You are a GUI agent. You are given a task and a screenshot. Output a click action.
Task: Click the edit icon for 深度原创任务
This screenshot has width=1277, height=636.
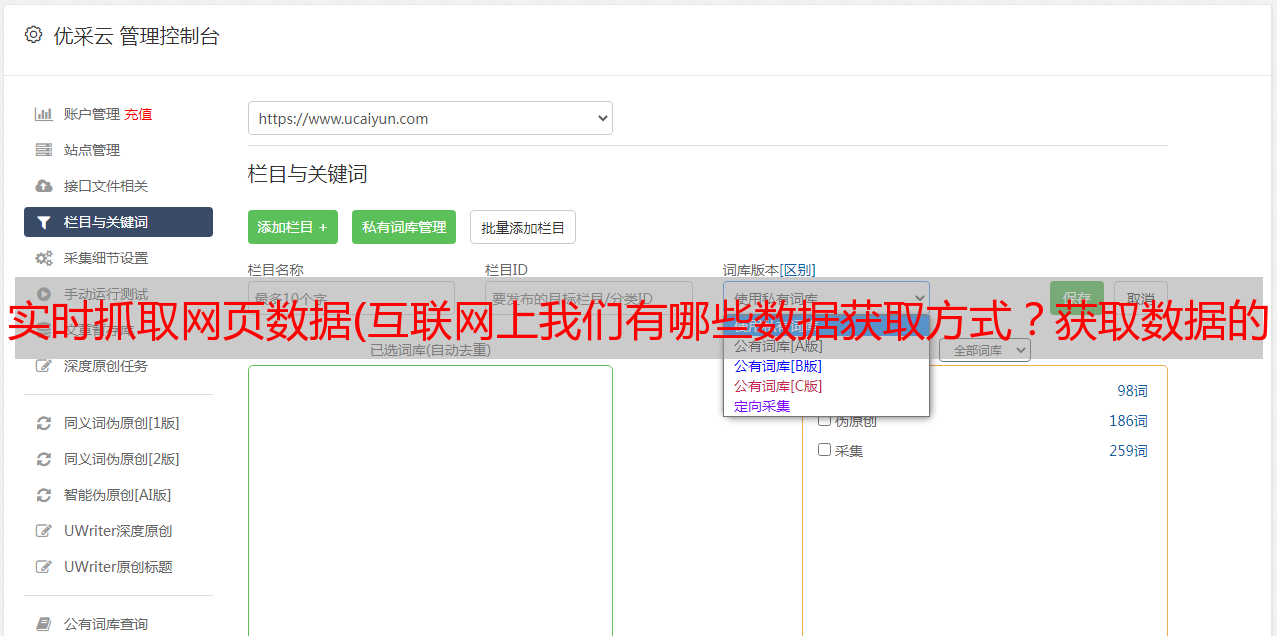[43, 366]
